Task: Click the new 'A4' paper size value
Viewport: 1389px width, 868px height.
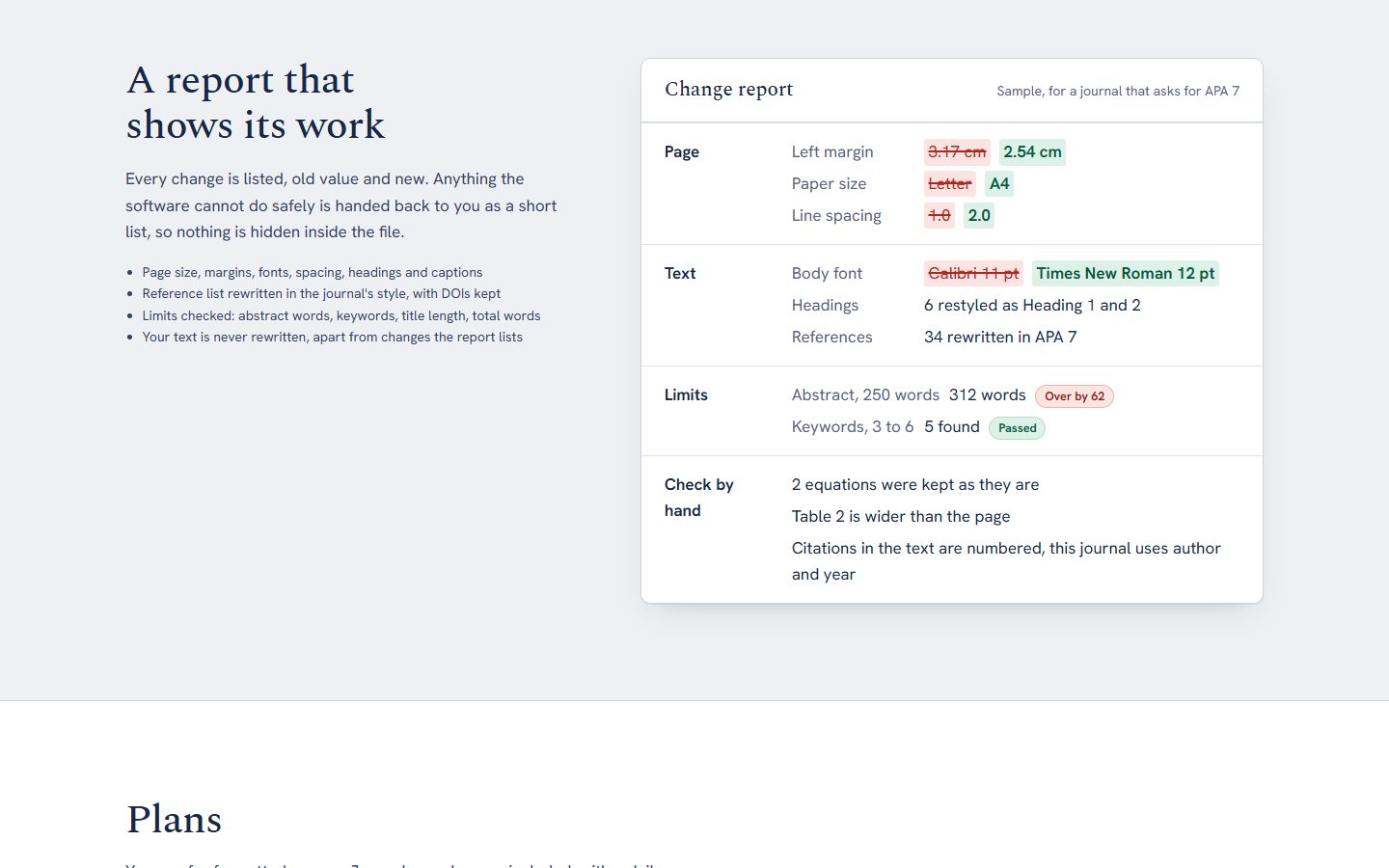Action: [x=999, y=184]
